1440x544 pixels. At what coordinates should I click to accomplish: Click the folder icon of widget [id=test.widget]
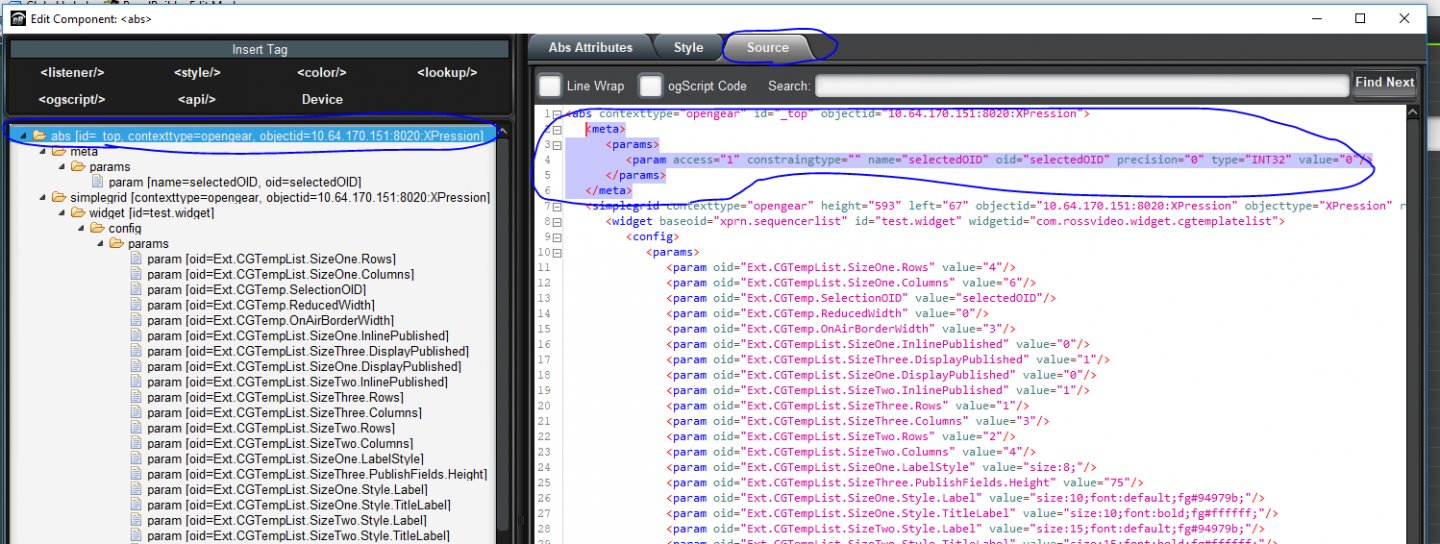tap(77, 213)
